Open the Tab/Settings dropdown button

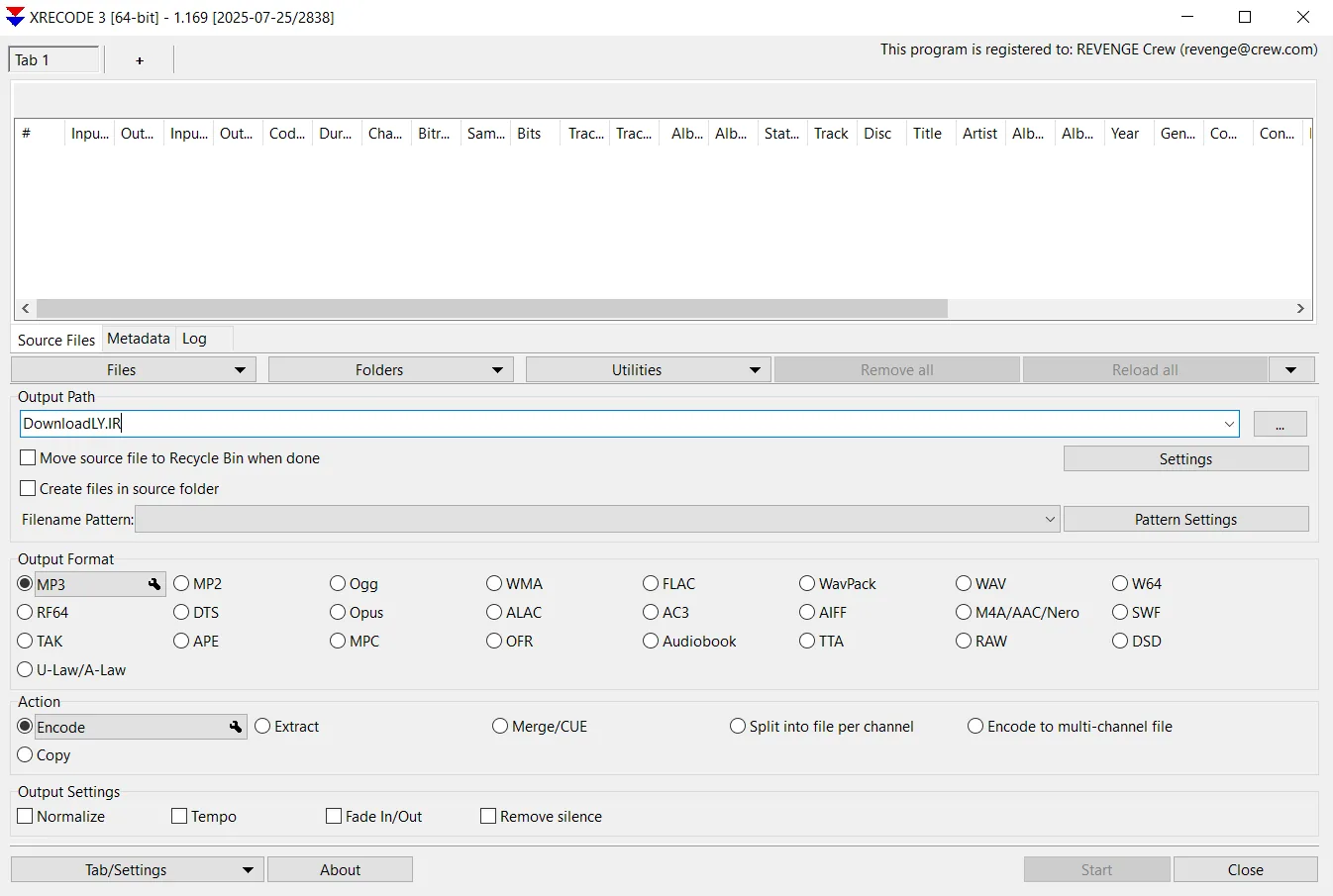pyautogui.click(x=138, y=870)
